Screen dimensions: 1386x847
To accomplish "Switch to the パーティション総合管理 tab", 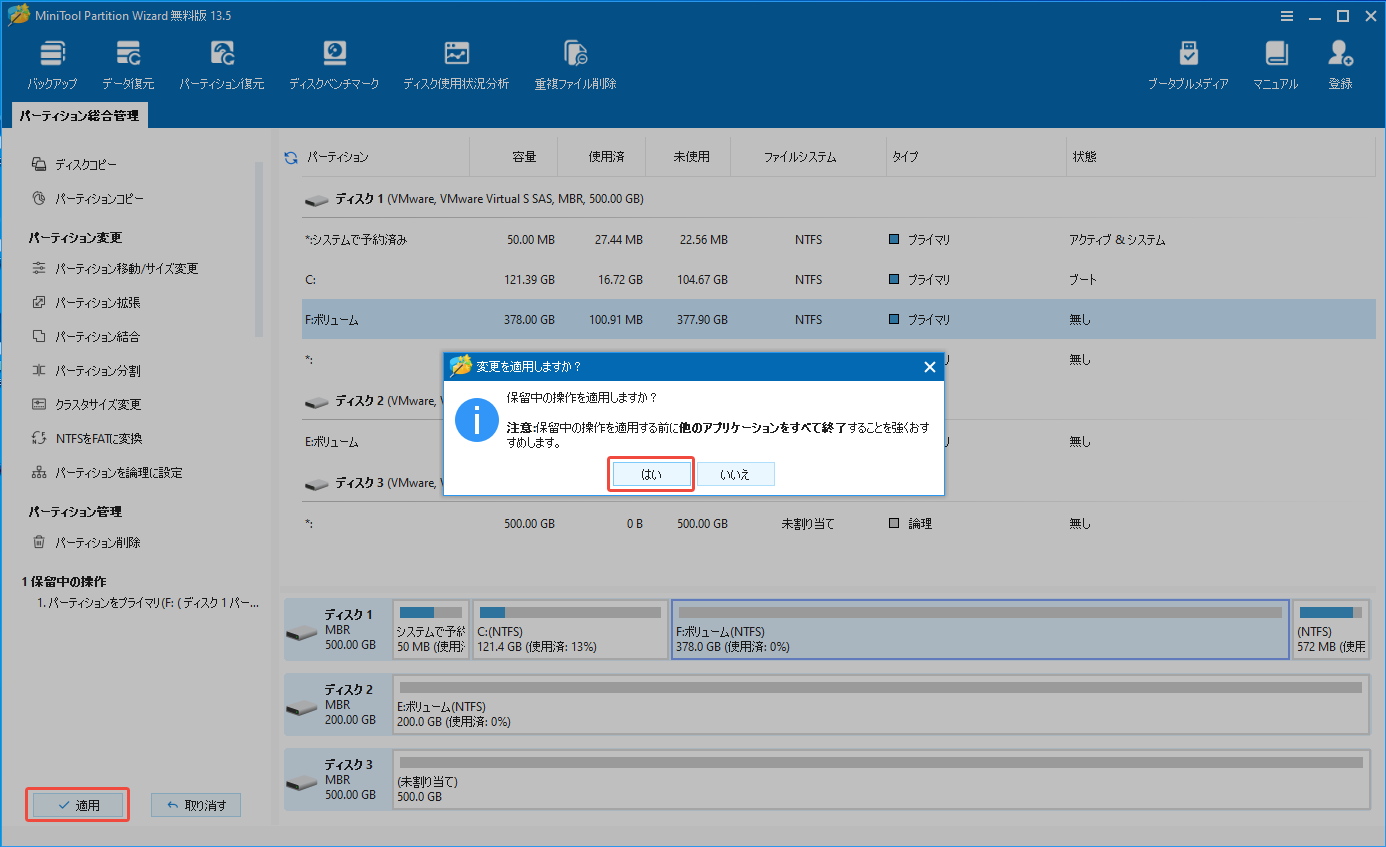I will click(81, 115).
